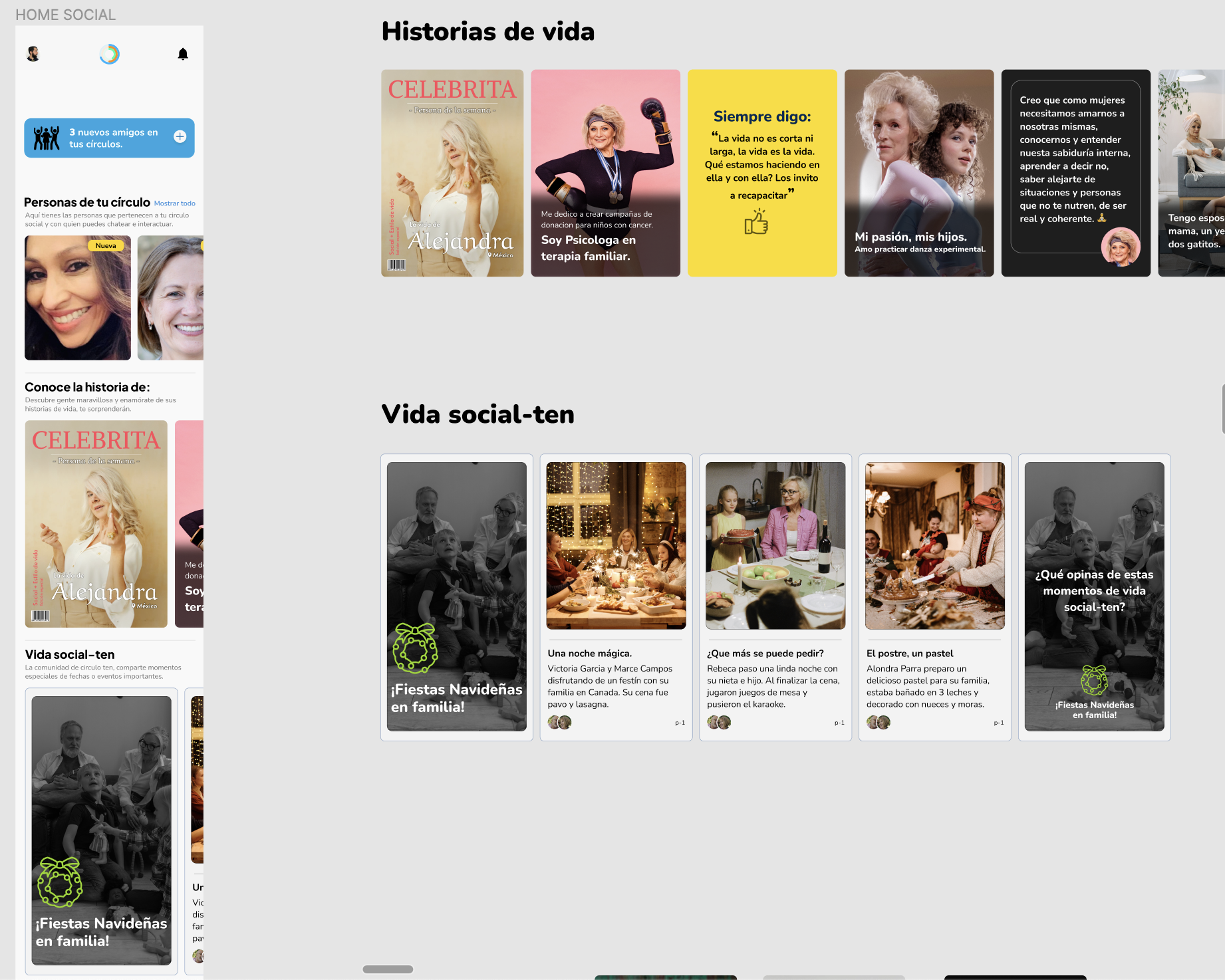Open the user profile avatar
1225x980 pixels.
pos(33,54)
